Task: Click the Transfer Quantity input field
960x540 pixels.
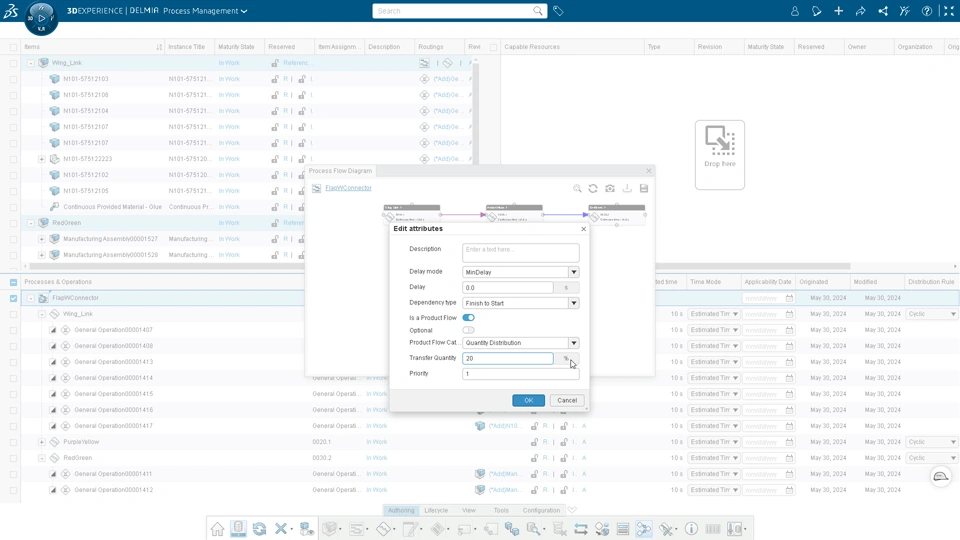Action: pos(508,359)
